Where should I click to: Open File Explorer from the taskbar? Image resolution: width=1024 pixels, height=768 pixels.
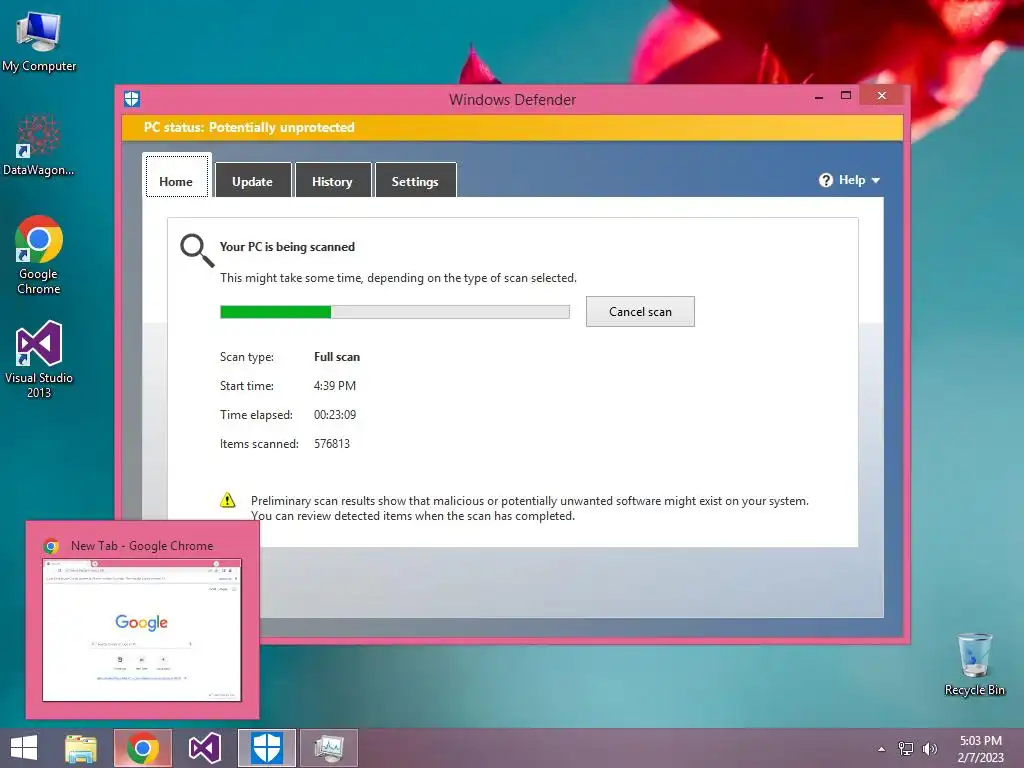click(x=81, y=748)
